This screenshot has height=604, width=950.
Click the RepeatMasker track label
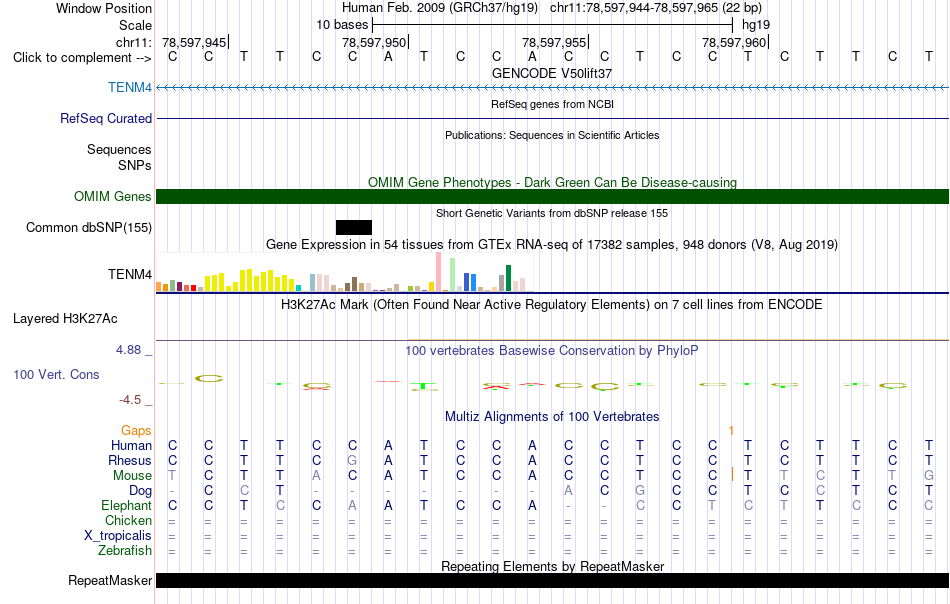110,580
